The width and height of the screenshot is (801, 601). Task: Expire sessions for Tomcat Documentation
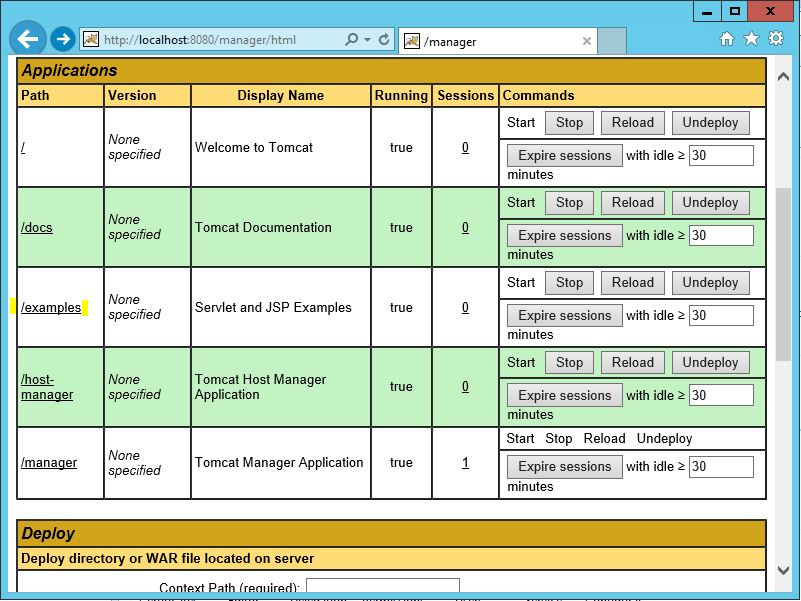(x=564, y=236)
